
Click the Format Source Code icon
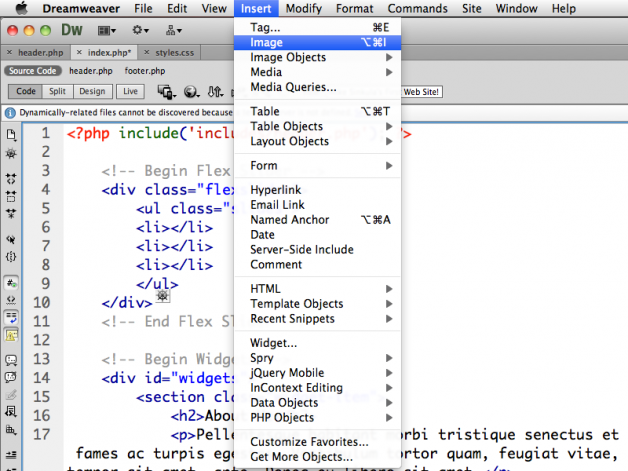[11, 430]
